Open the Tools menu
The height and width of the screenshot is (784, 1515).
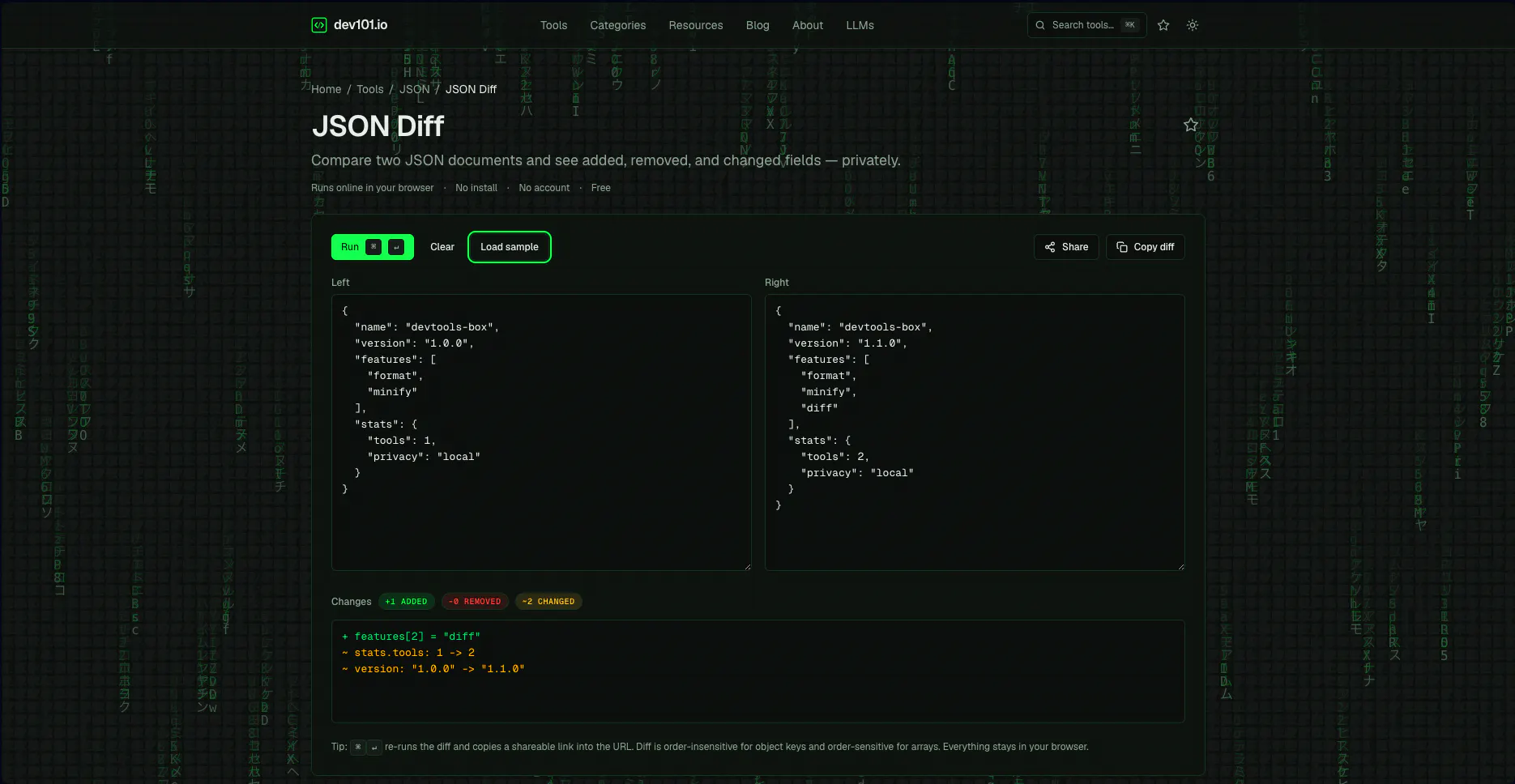554,25
